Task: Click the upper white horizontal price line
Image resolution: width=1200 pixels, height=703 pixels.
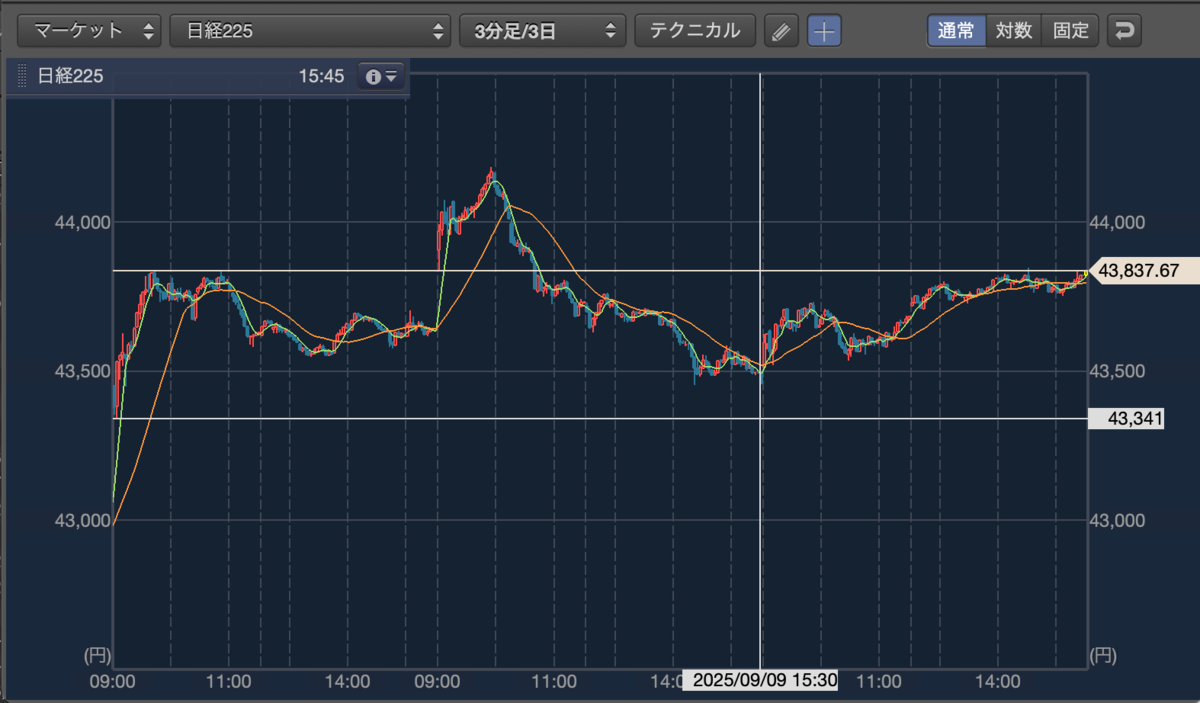Action: click(x=600, y=270)
